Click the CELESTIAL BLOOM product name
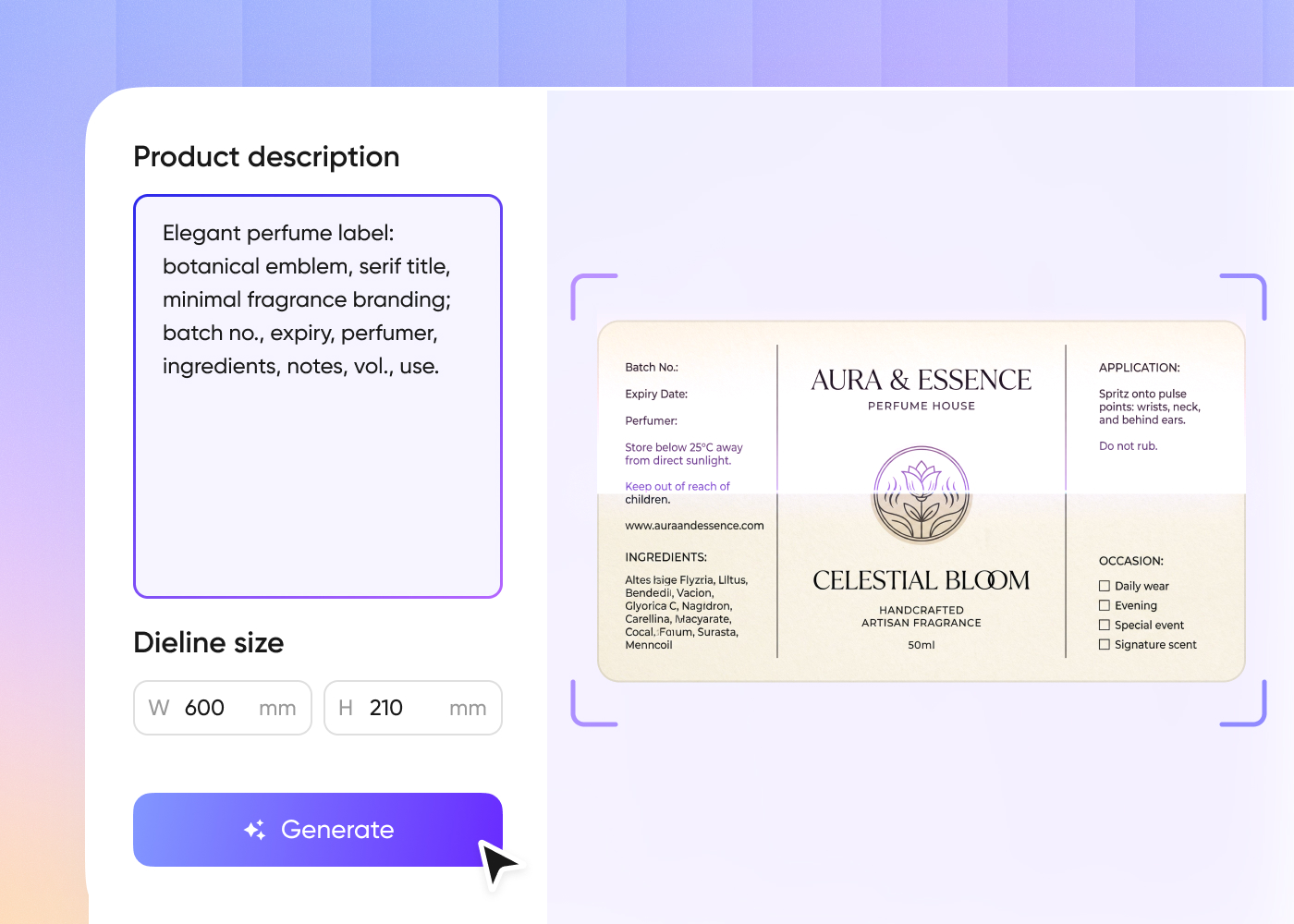This screenshot has height=924, width=1294. point(922,580)
